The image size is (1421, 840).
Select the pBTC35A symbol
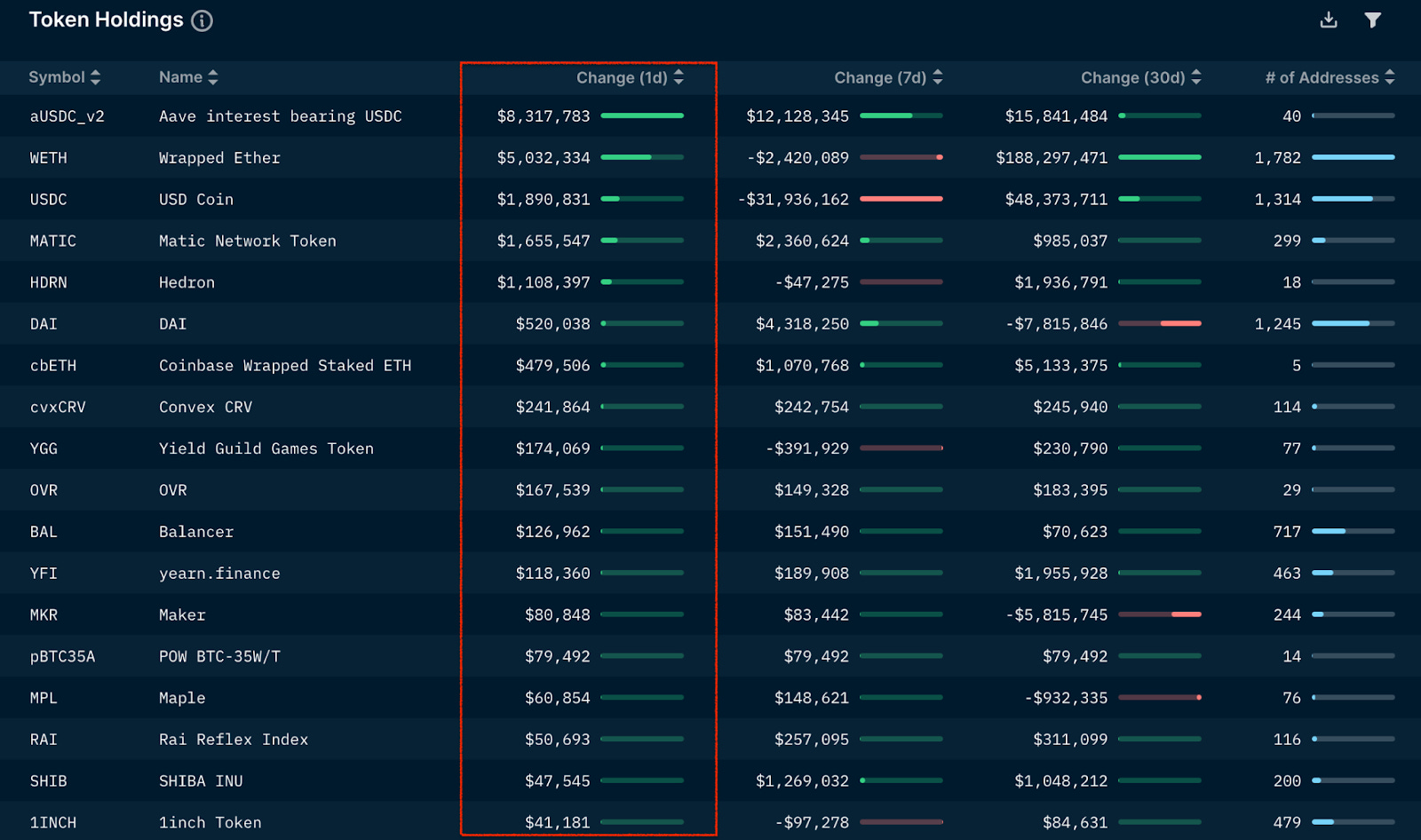click(x=62, y=657)
